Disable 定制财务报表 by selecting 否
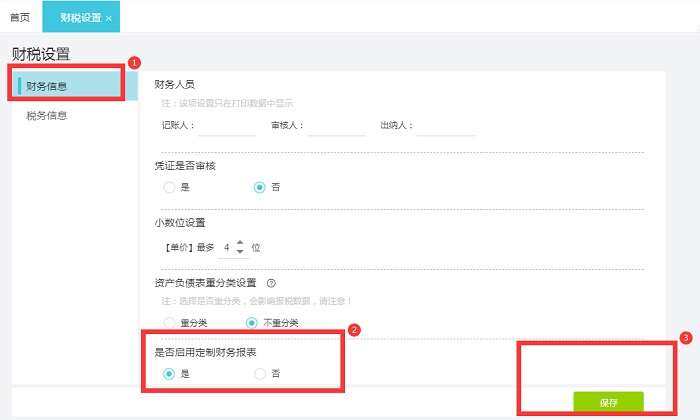The image size is (700, 420). click(260, 373)
